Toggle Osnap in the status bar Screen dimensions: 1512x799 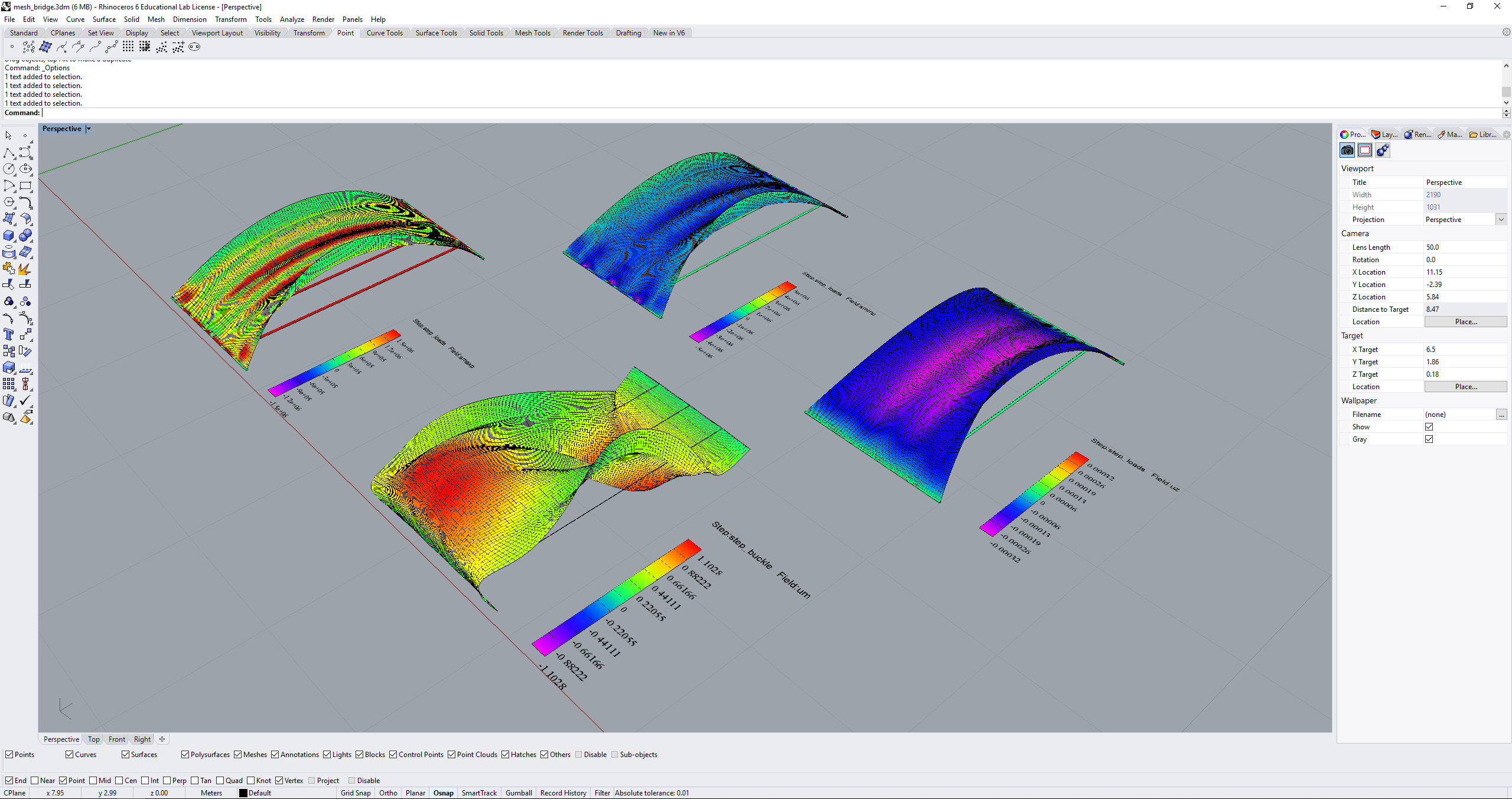(x=442, y=793)
